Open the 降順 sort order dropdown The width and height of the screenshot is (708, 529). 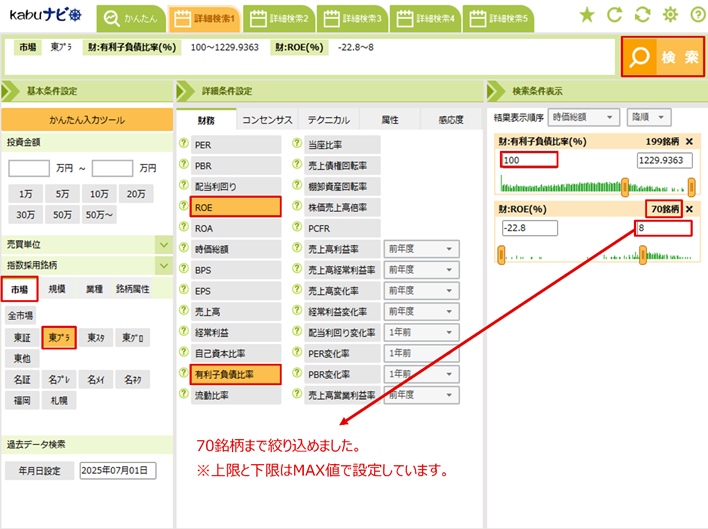649,117
